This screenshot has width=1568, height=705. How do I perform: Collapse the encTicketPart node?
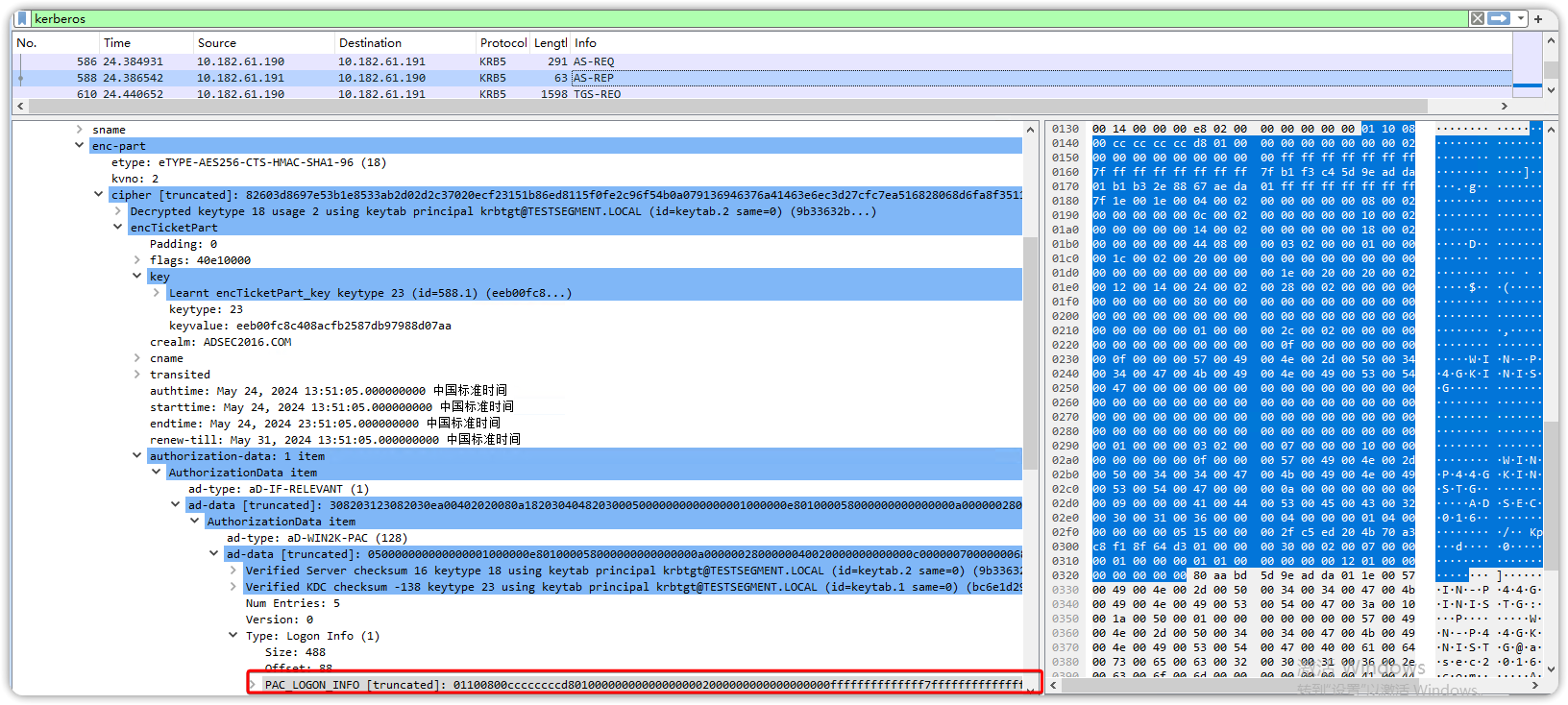click(117, 228)
